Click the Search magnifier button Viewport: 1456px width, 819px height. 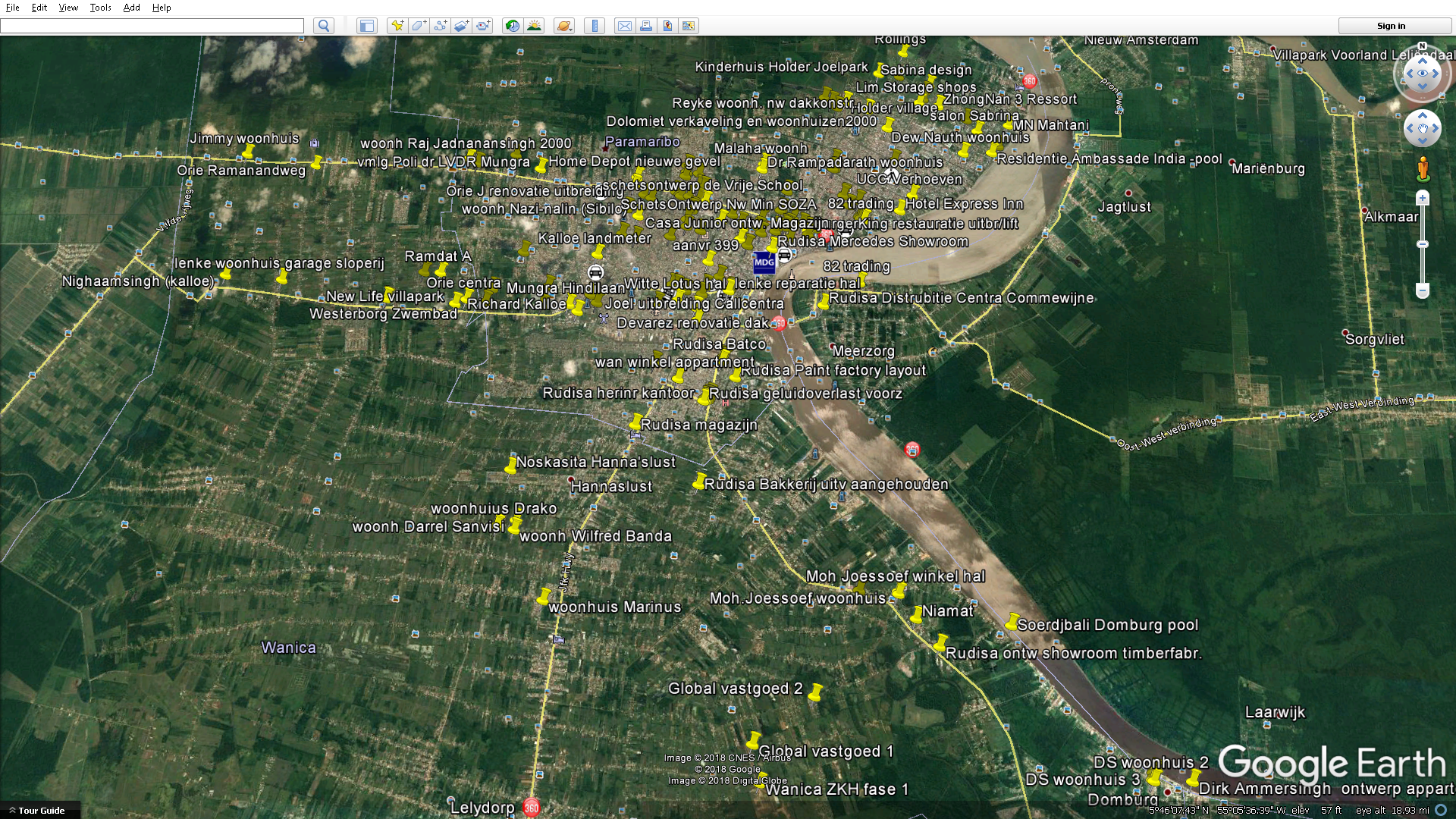click(x=324, y=26)
